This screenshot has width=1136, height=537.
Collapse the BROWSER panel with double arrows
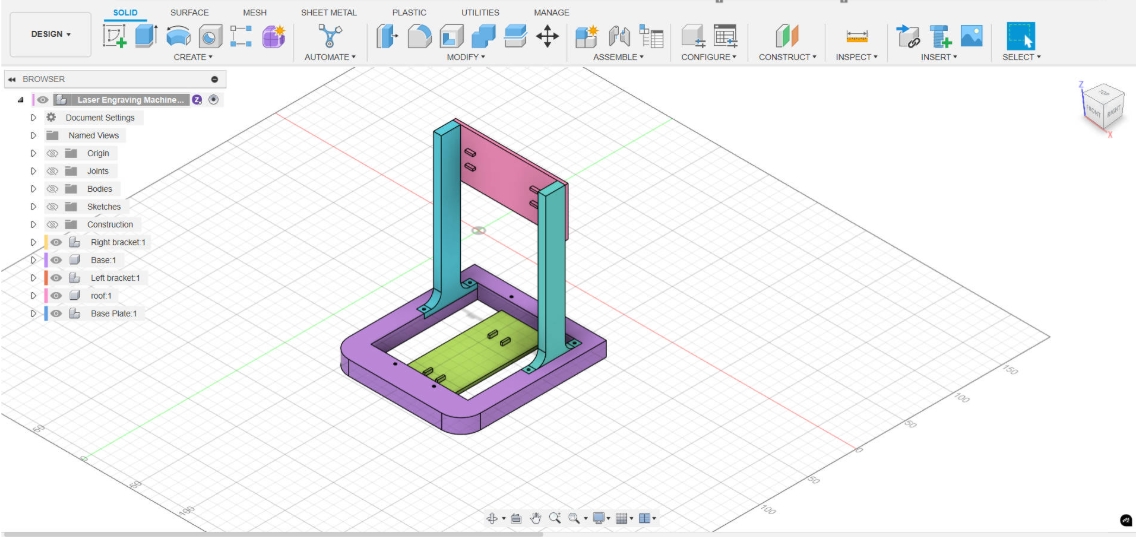[12, 79]
